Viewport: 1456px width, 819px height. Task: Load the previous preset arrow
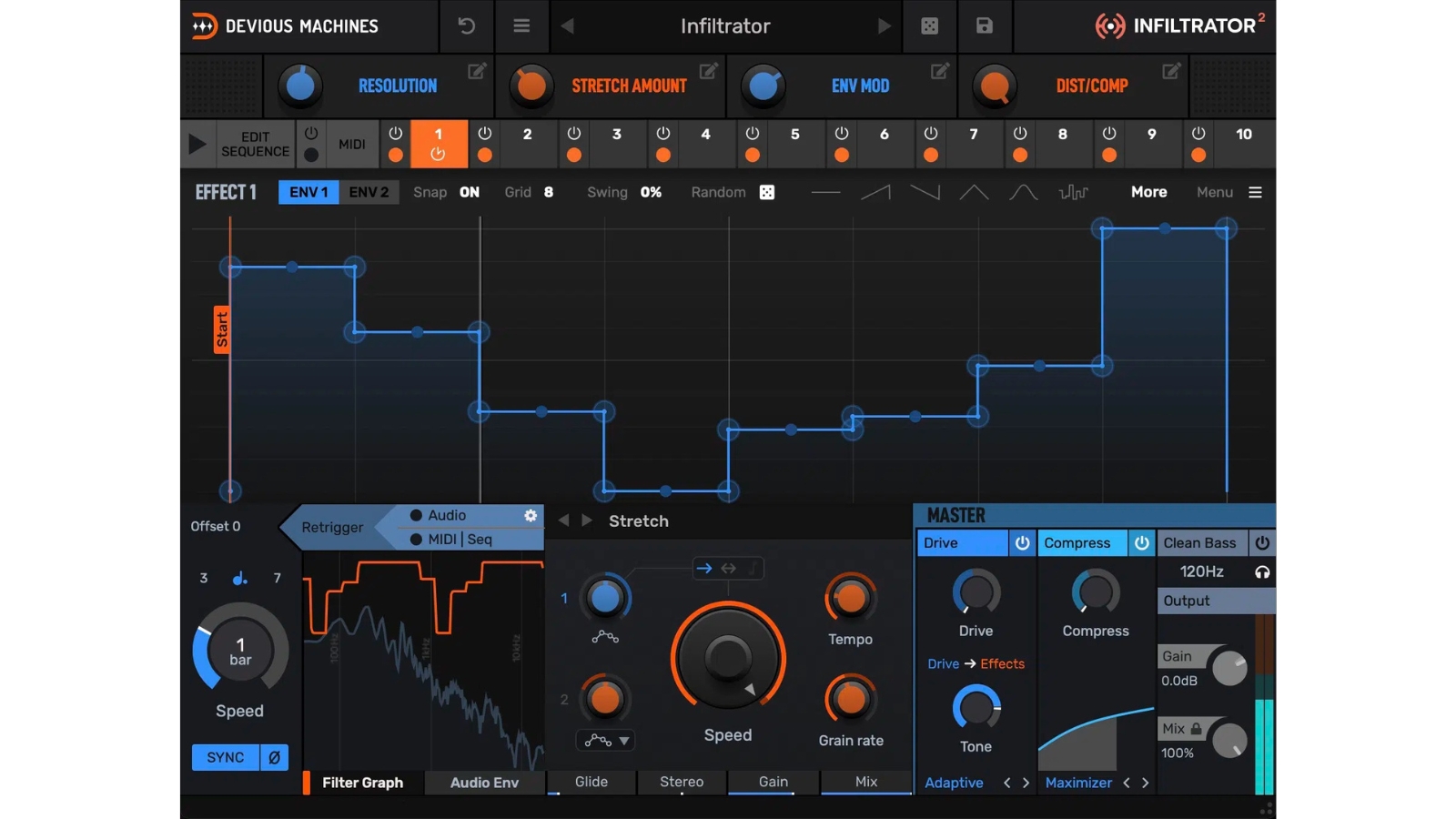point(568,26)
